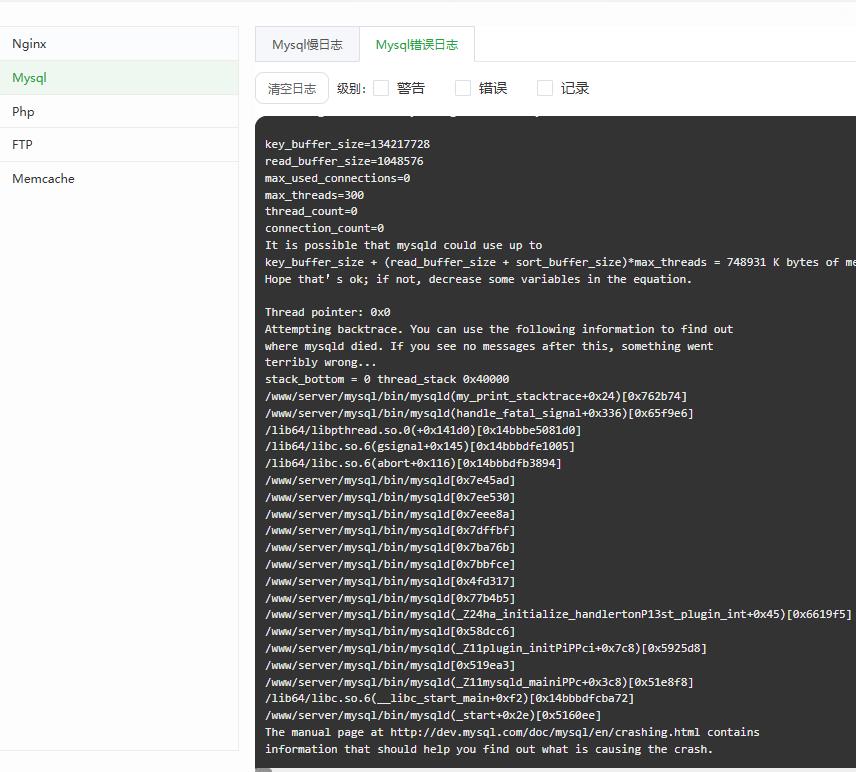Click the 'Hope that's ok' log line
The height and width of the screenshot is (772, 856).
click(x=479, y=280)
